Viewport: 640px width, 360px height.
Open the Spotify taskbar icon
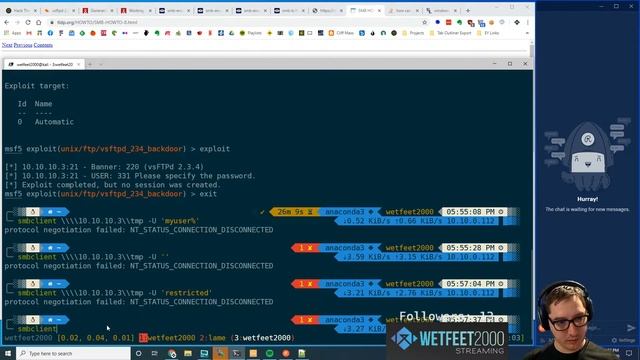269,353
